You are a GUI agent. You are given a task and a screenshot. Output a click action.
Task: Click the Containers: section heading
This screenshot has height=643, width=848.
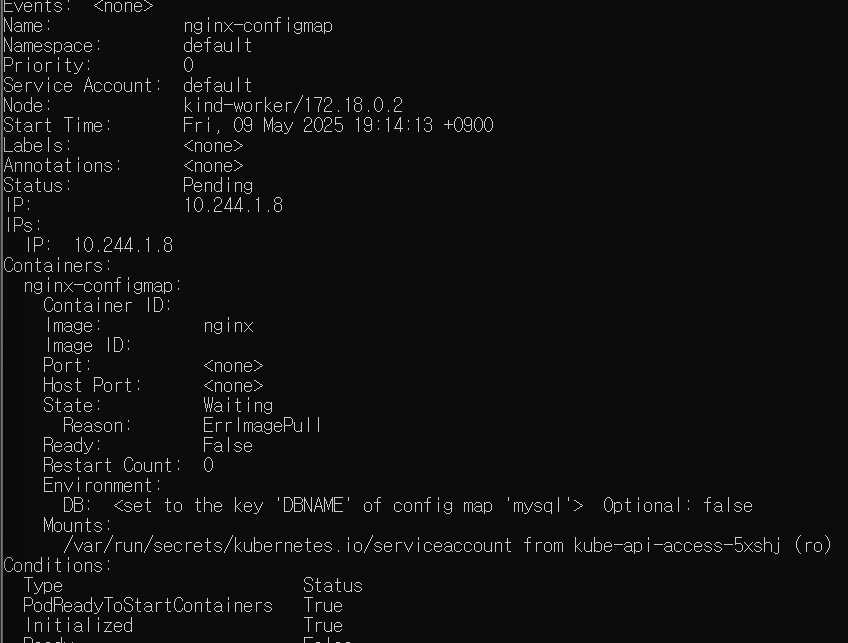57,266
